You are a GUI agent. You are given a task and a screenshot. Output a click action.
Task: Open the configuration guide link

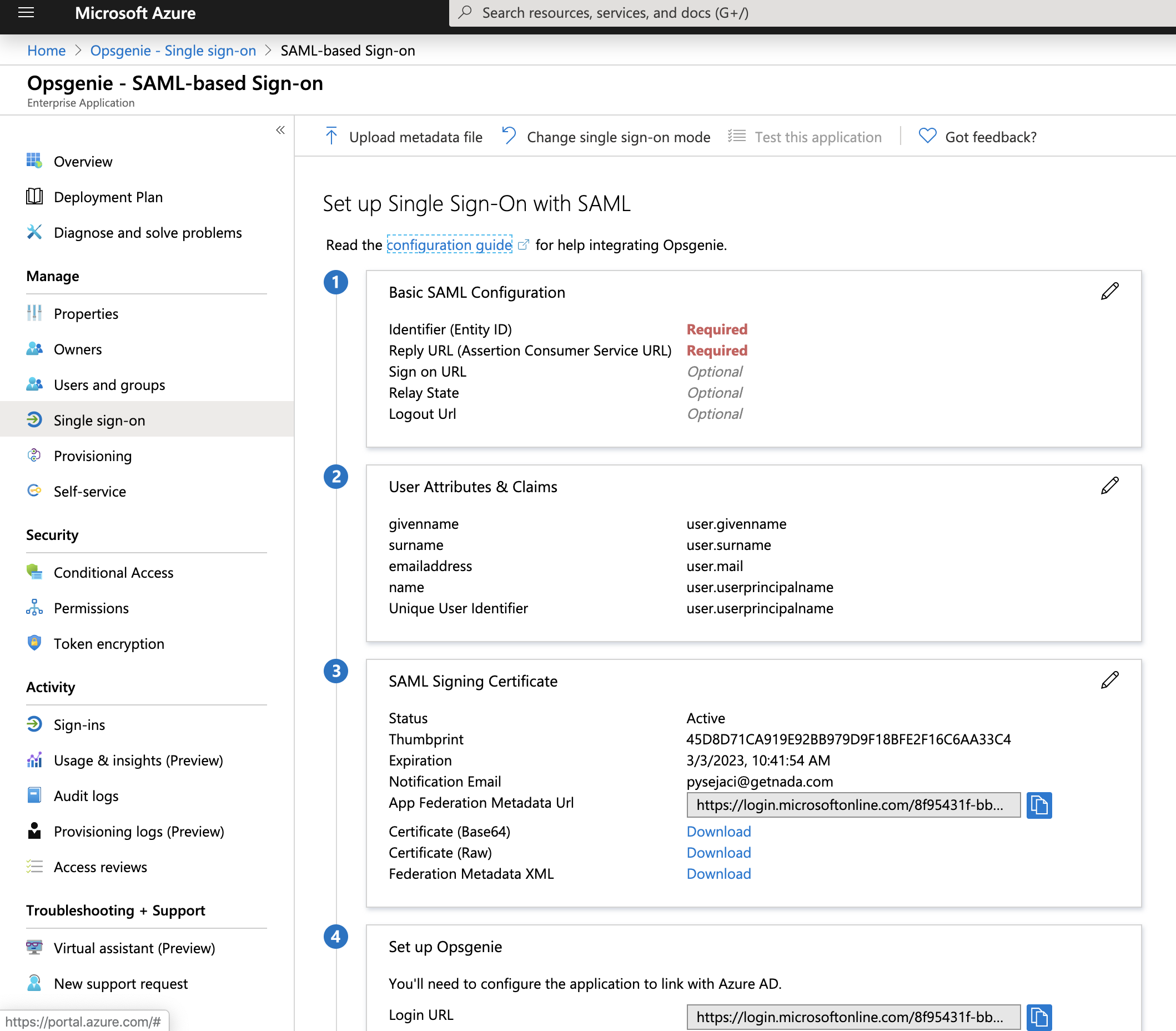coord(449,245)
